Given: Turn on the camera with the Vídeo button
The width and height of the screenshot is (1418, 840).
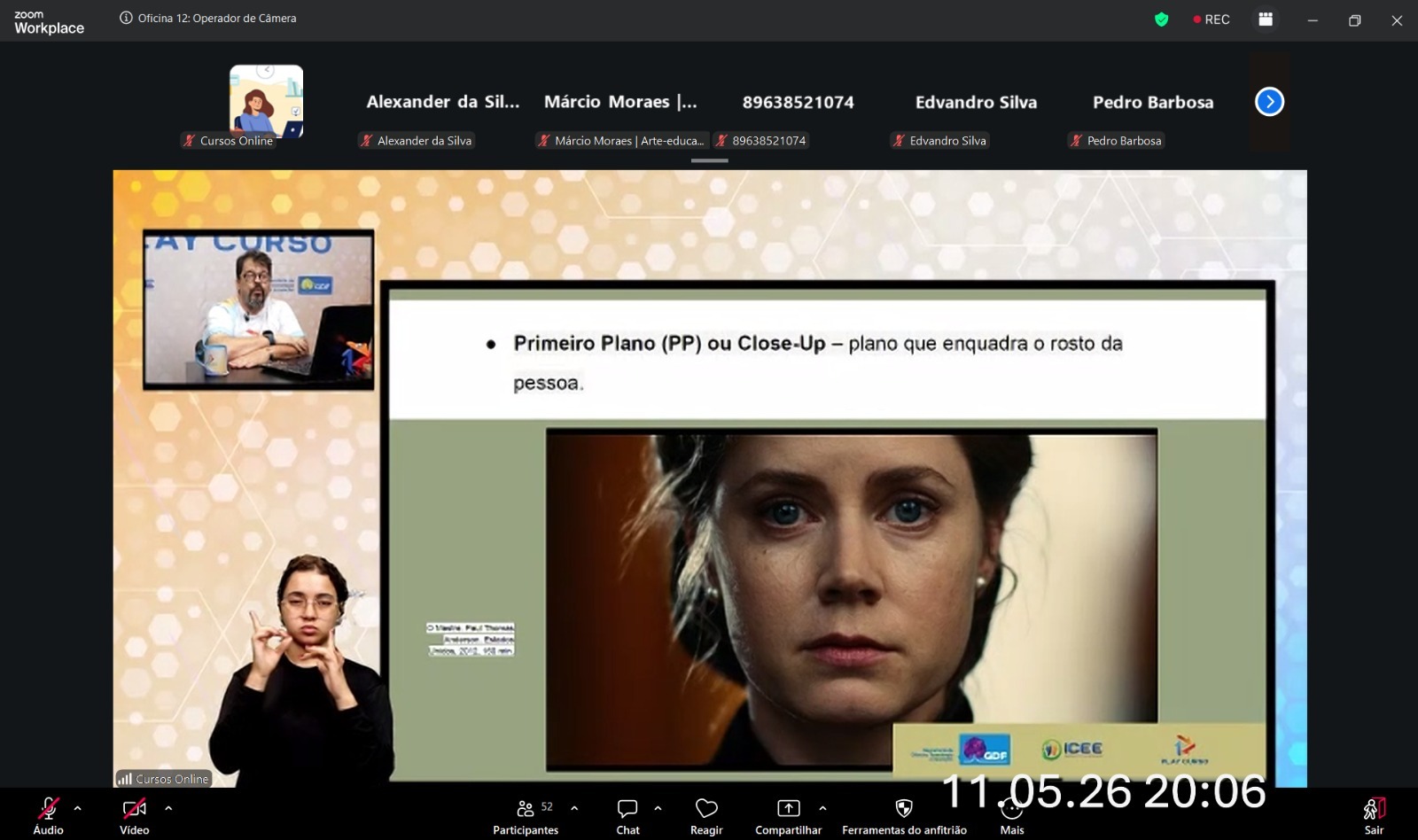Looking at the screenshot, I should [134, 814].
